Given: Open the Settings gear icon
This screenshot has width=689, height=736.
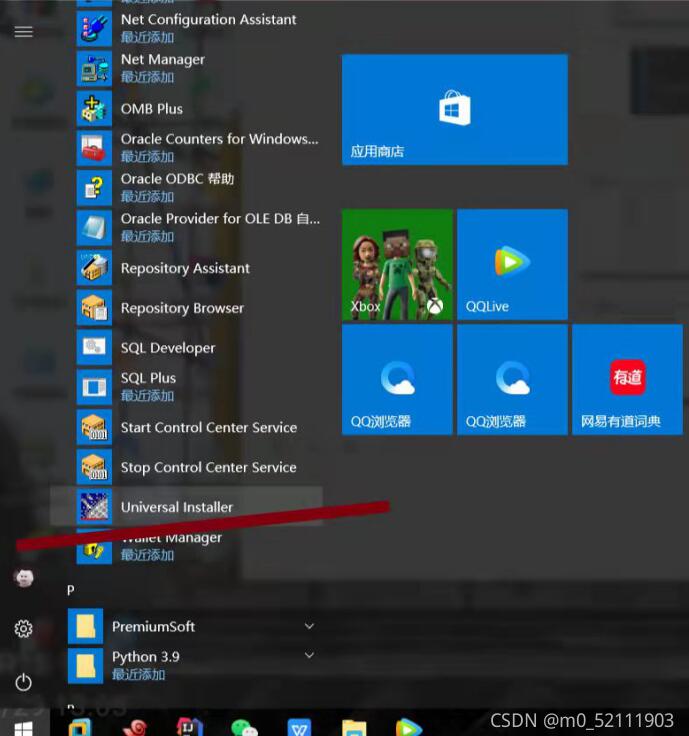Looking at the screenshot, I should (x=23, y=629).
